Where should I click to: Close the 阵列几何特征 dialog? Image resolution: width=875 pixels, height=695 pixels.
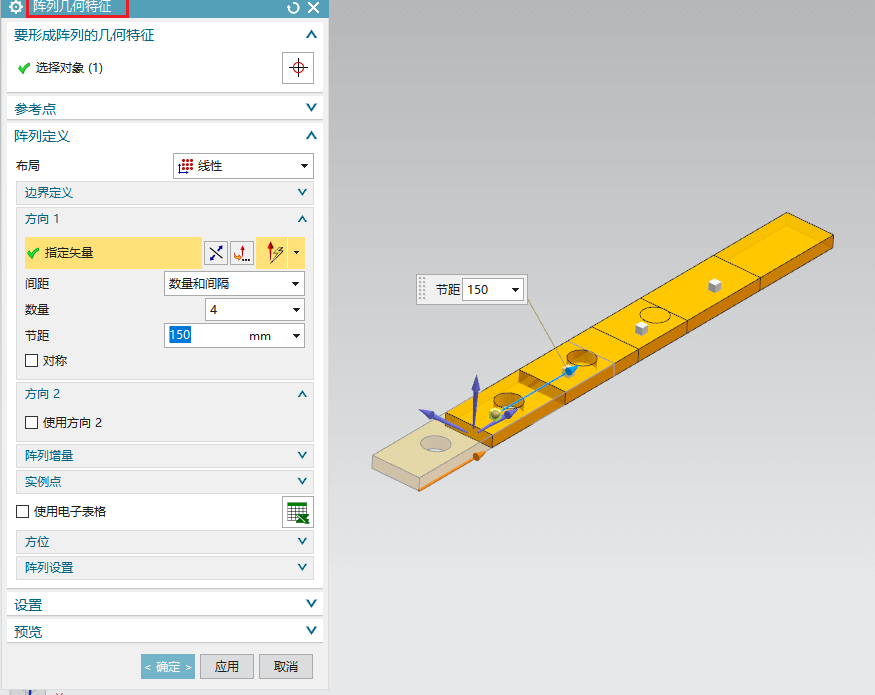[x=314, y=7]
